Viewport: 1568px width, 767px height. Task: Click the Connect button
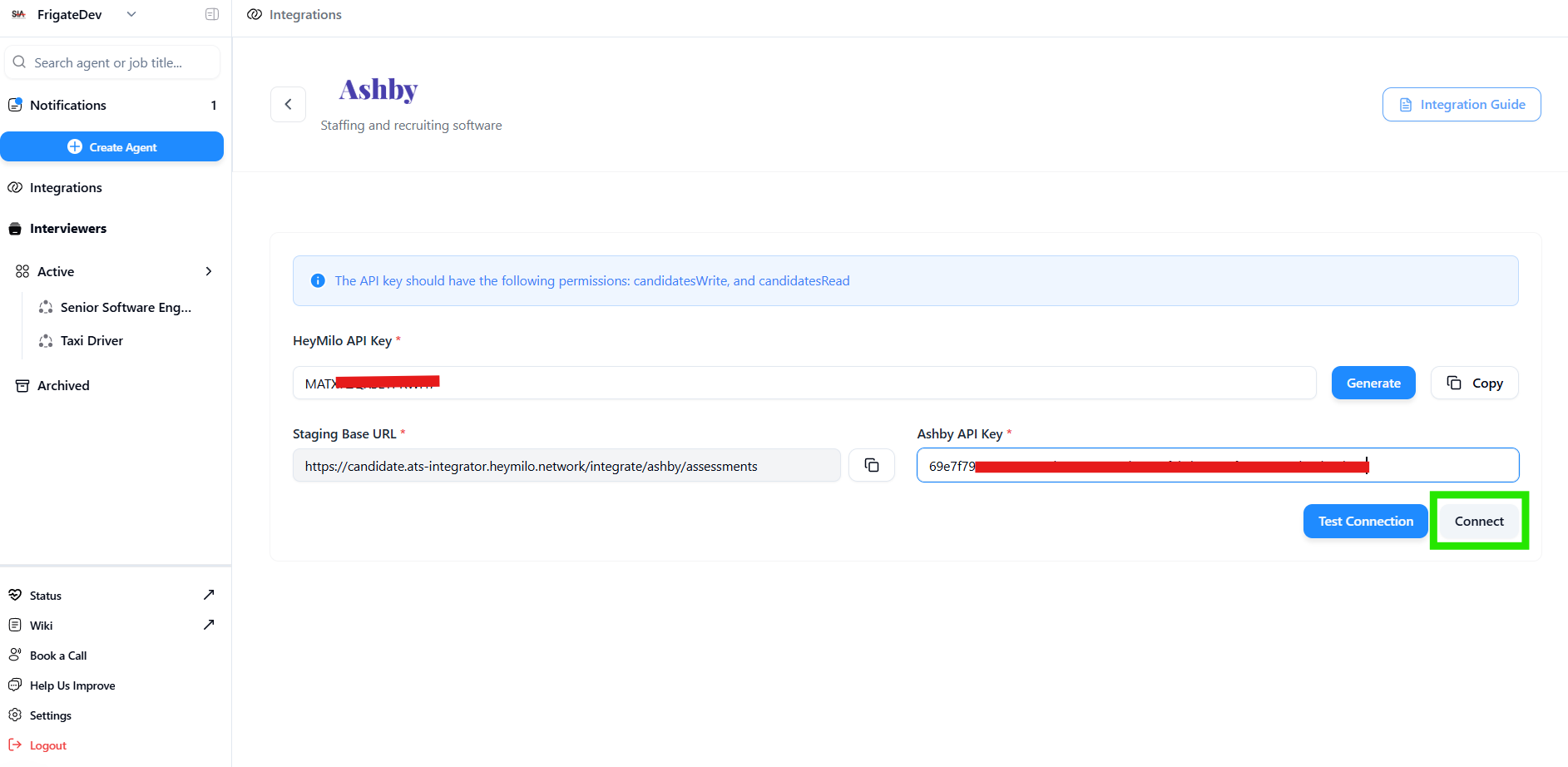pyautogui.click(x=1478, y=522)
